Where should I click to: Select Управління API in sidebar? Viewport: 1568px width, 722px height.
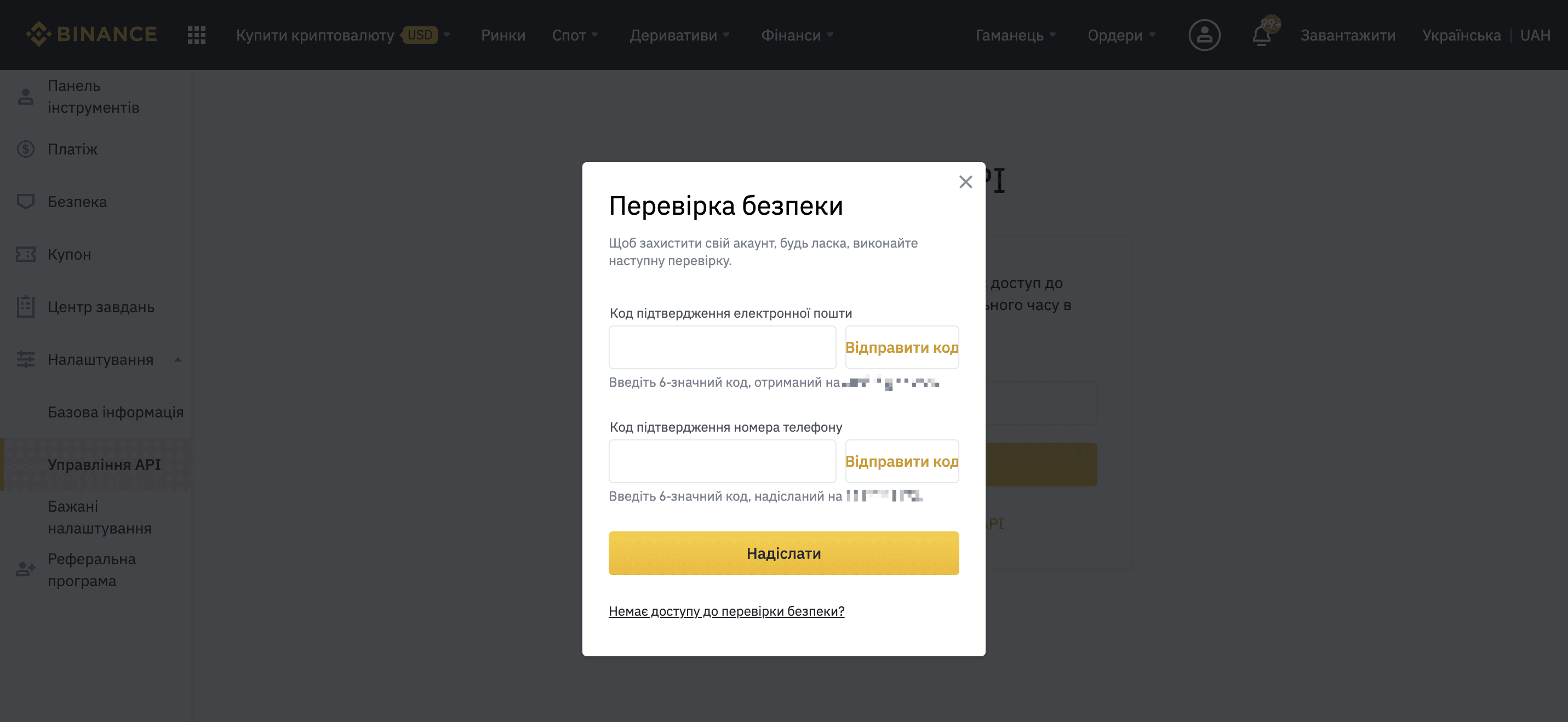click(104, 465)
